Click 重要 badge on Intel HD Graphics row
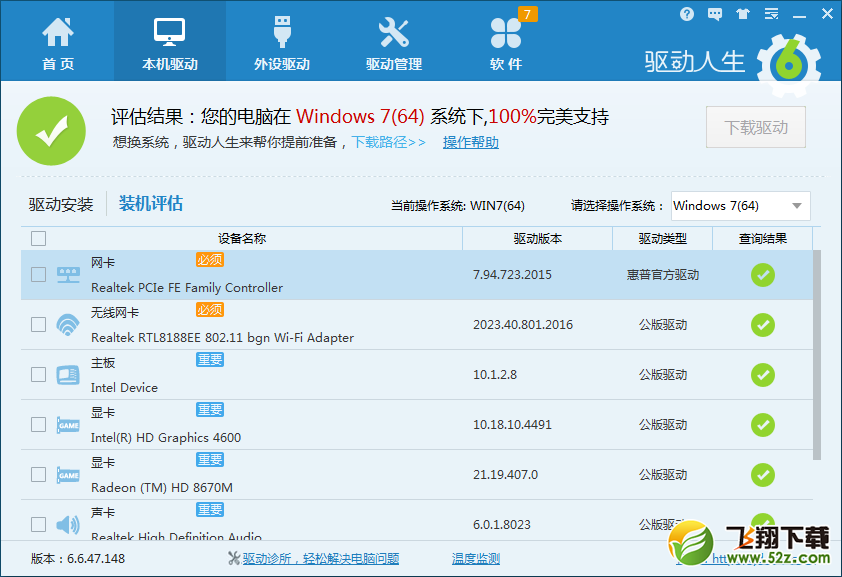Screen dimensions: 842x577 click(x=209, y=410)
